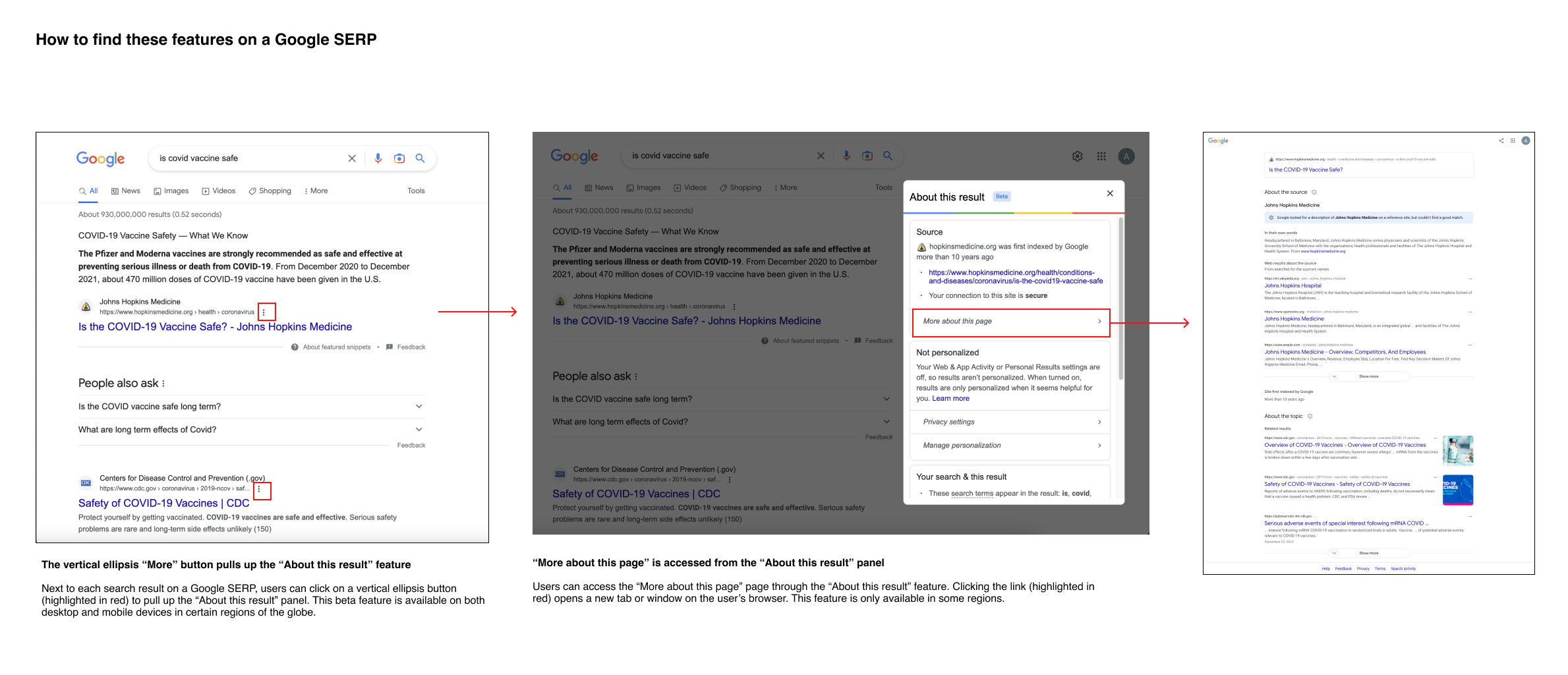Open the 'Is the COVID-19 Vaccine Safe?' link in the right screenshot

click(x=1306, y=170)
